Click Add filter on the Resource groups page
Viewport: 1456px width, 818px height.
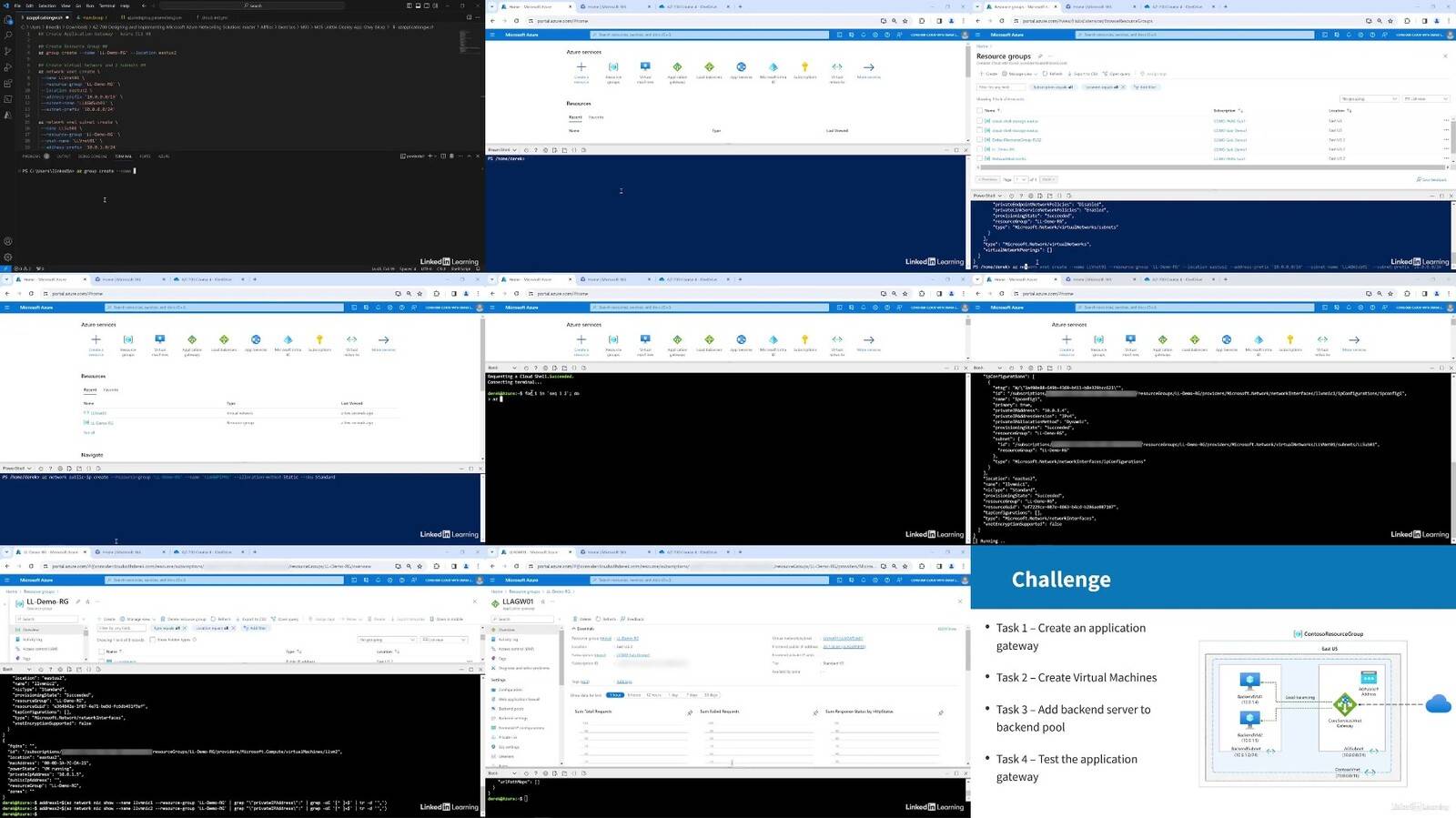point(1147,87)
